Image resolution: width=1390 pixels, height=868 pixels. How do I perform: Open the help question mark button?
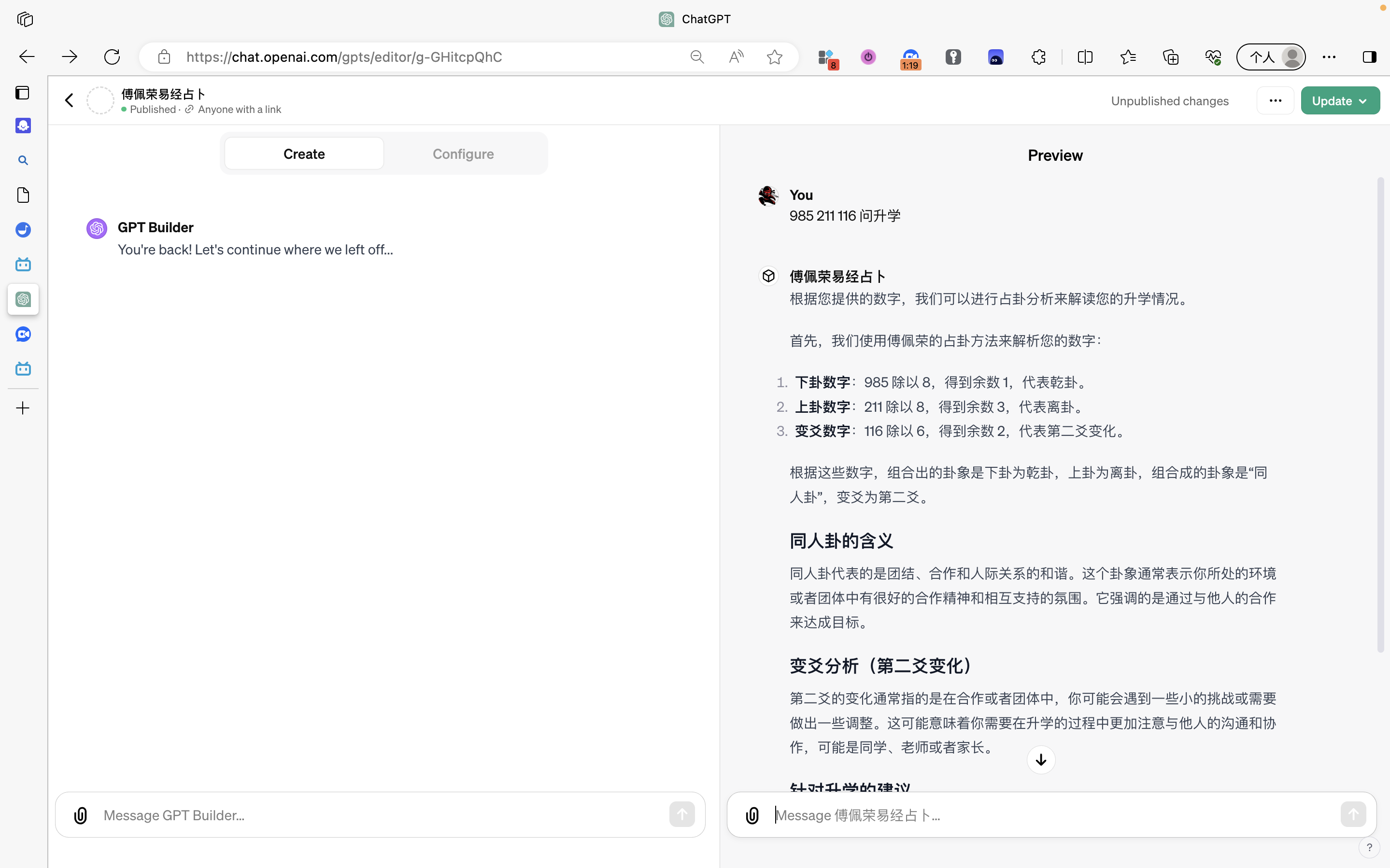coord(1369,847)
